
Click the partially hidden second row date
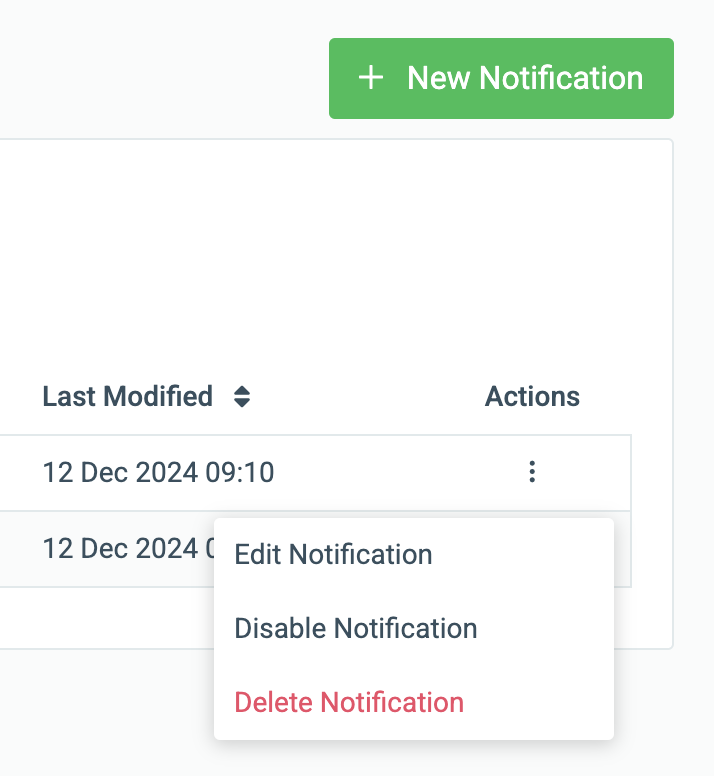click(x=128, y=548)
